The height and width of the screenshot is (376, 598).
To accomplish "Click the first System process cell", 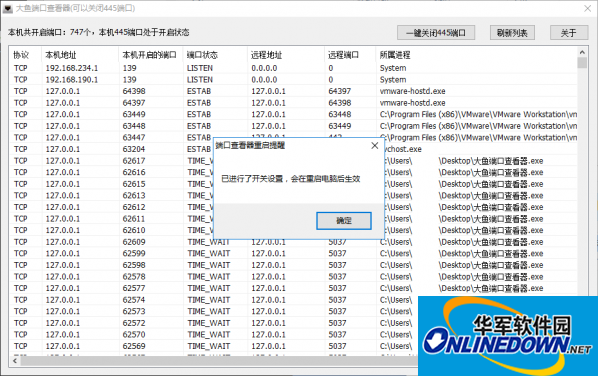I will (x=393, y=68).
